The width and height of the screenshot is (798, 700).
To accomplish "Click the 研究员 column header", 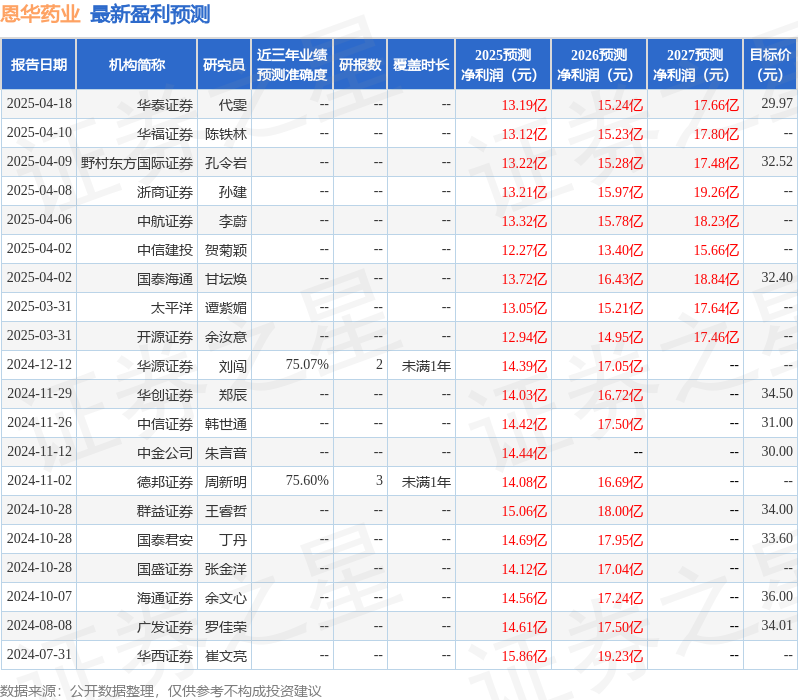I will point(224,65).
